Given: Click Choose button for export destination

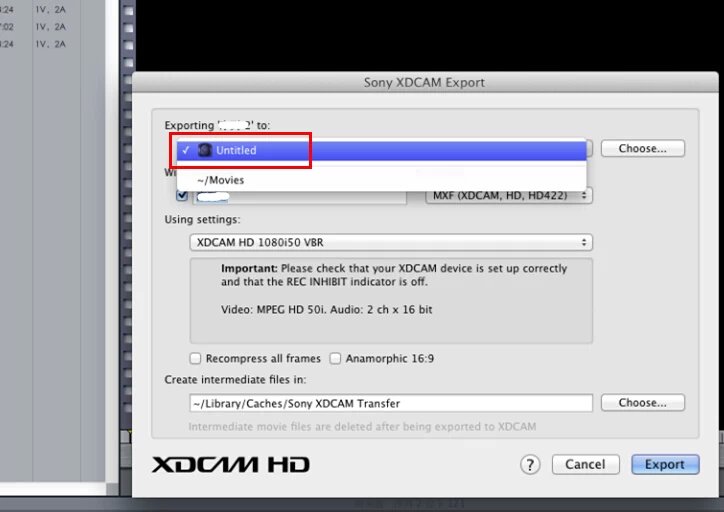Looking at the screenshot, I should (643, 148).
